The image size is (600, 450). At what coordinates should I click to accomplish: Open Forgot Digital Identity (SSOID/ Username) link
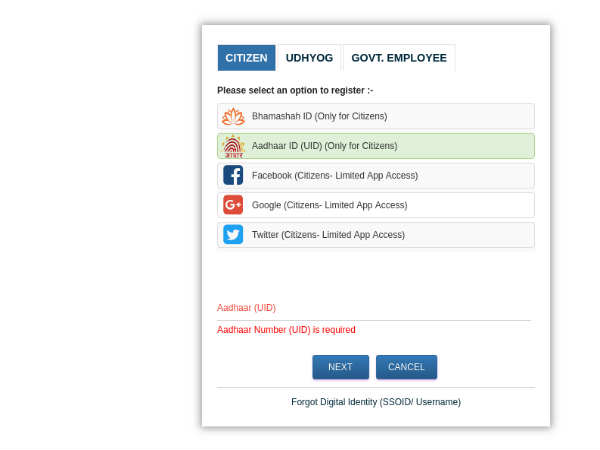click(x=375, y=402)
